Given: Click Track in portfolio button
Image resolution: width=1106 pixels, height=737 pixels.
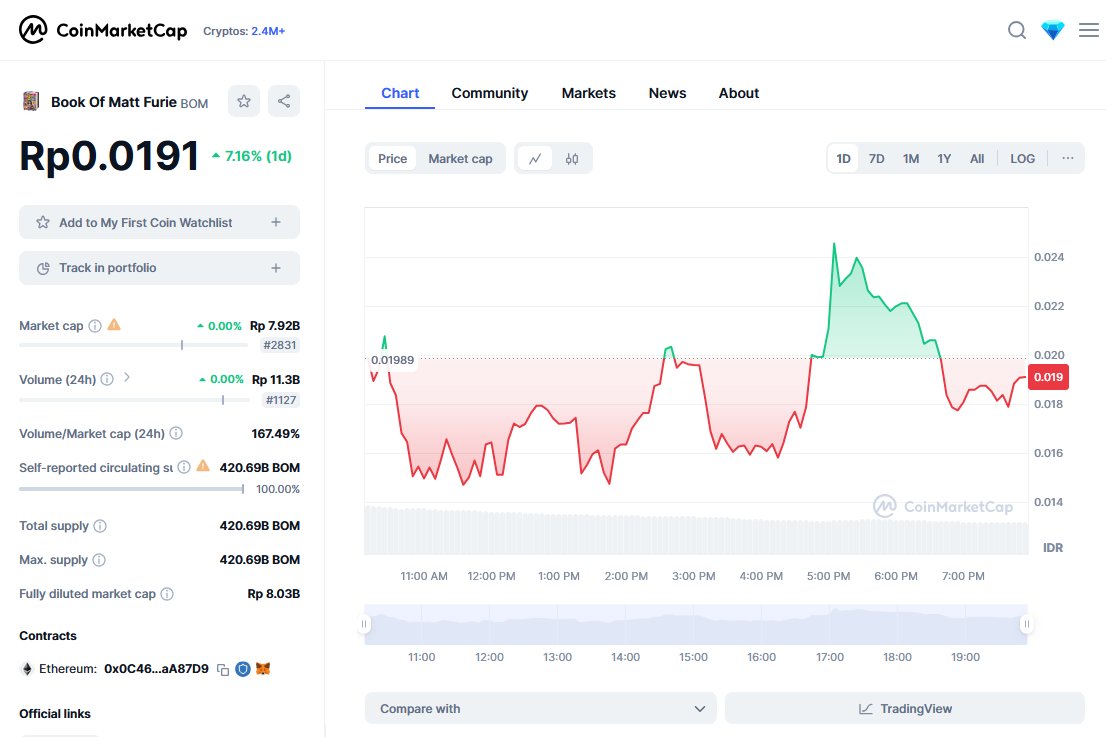Looking at the screenshot, I should pos(159,268).
